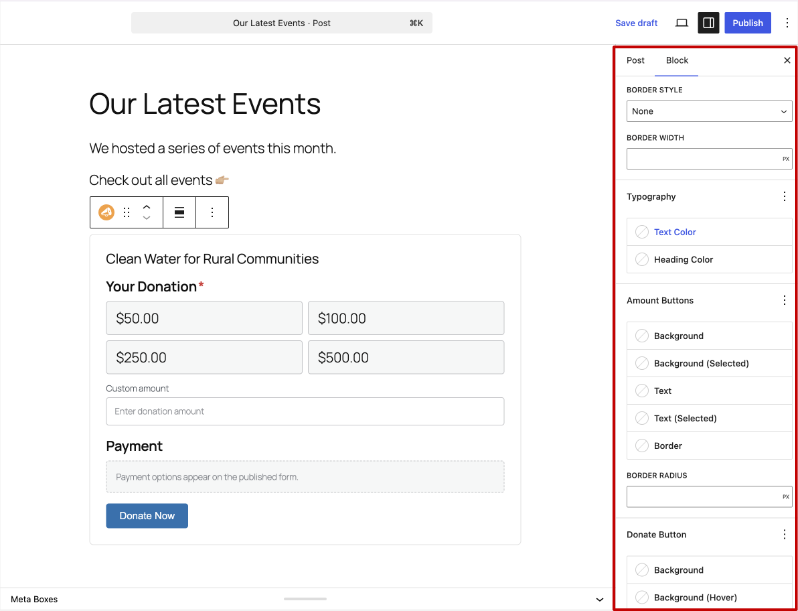Click Save draft link
The image size is (798, 611).
636,23
